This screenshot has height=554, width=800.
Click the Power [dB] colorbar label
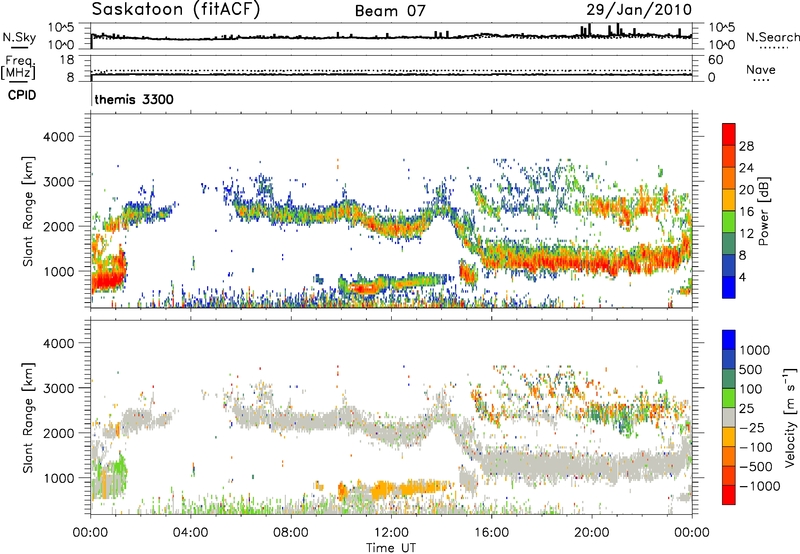click(x=763, y=211)
